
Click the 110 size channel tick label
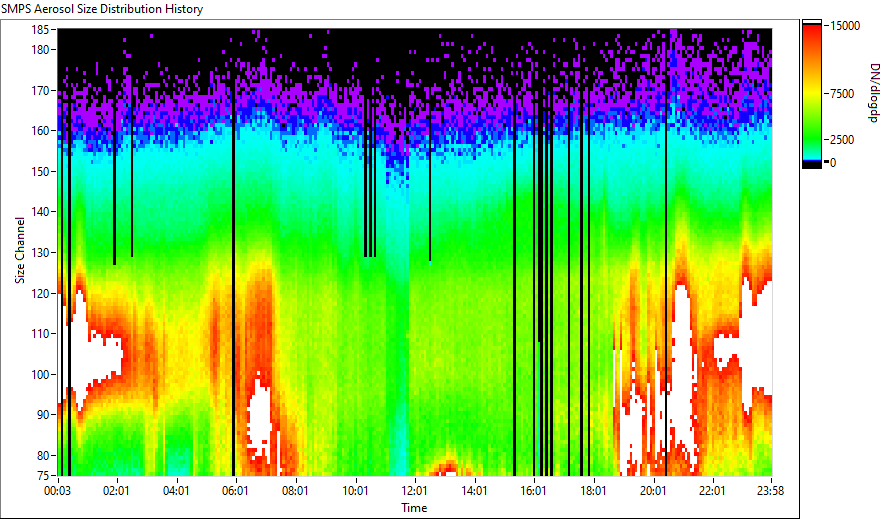[41, 334]
